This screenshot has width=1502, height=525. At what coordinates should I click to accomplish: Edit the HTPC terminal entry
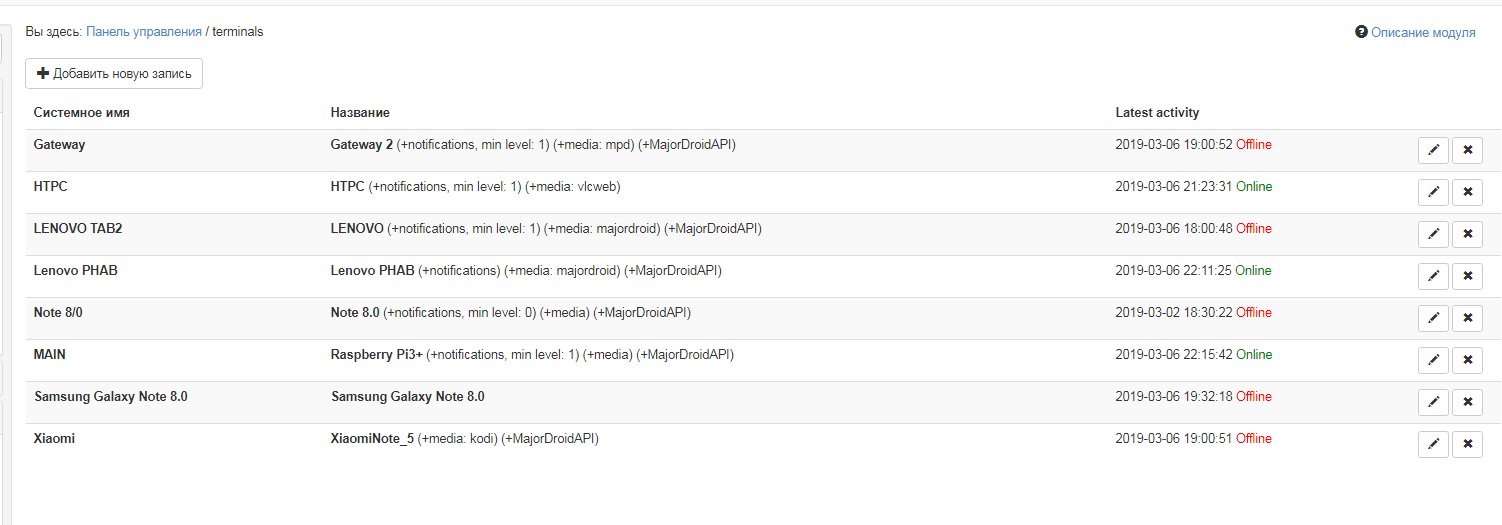(x=1433, y=192)
